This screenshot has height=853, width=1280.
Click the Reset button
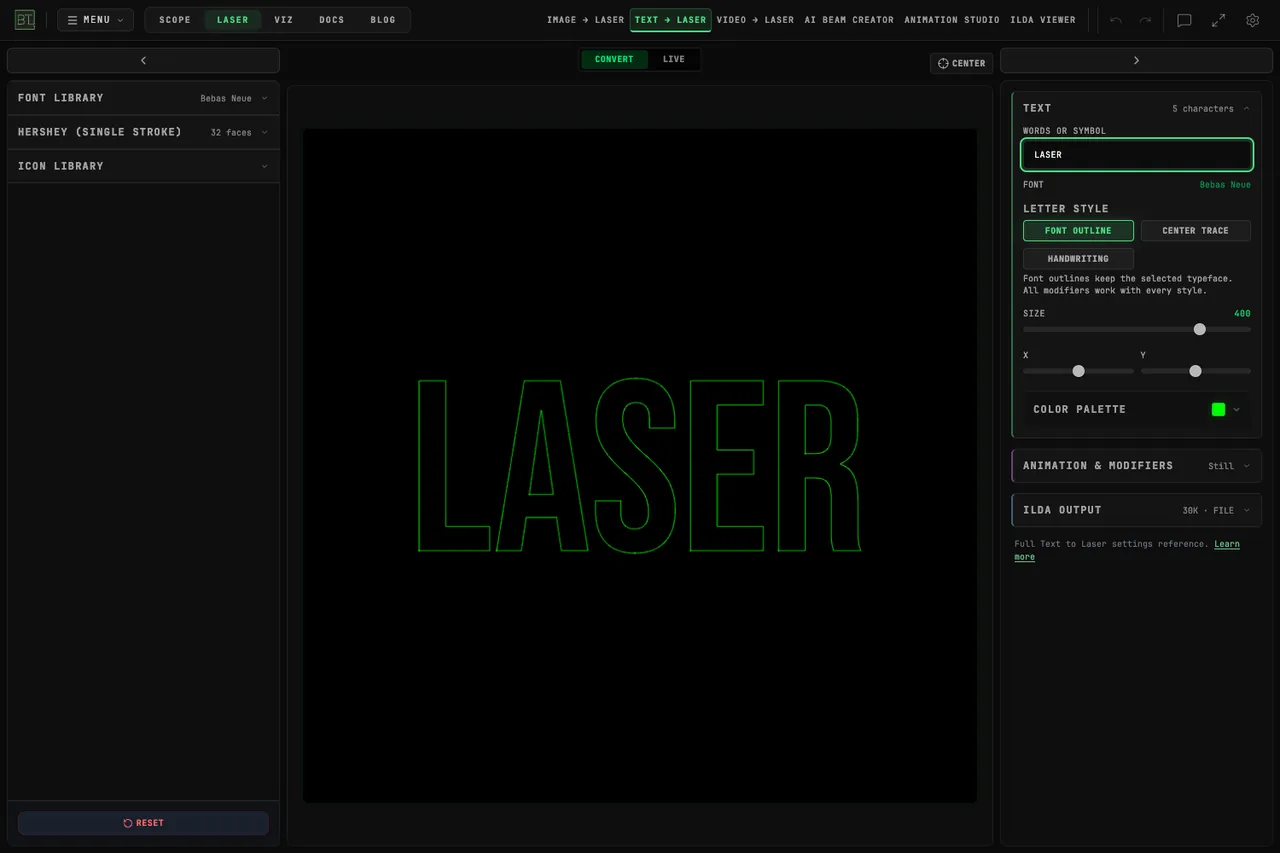[143, 823]
